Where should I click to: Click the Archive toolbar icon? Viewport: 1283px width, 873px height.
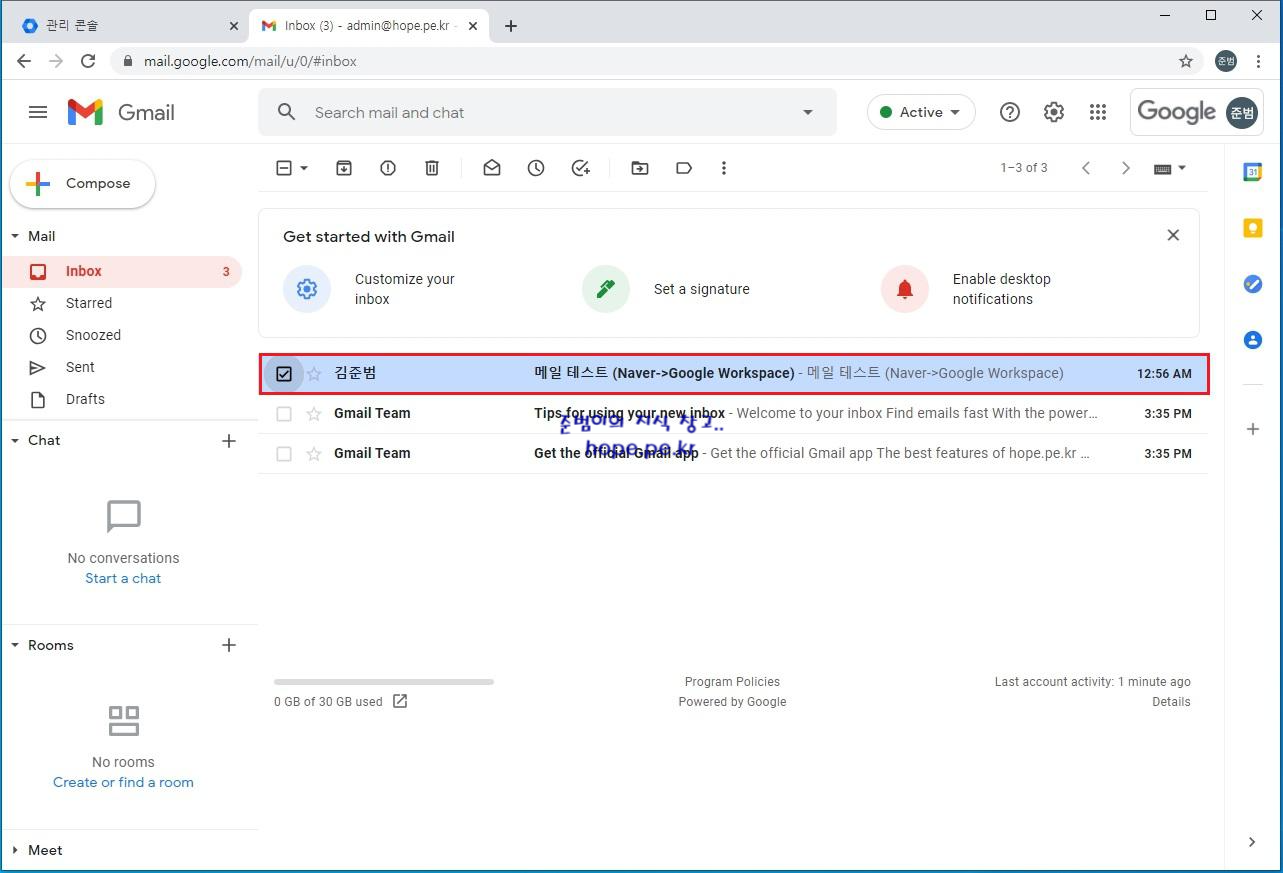pos(344,168)
